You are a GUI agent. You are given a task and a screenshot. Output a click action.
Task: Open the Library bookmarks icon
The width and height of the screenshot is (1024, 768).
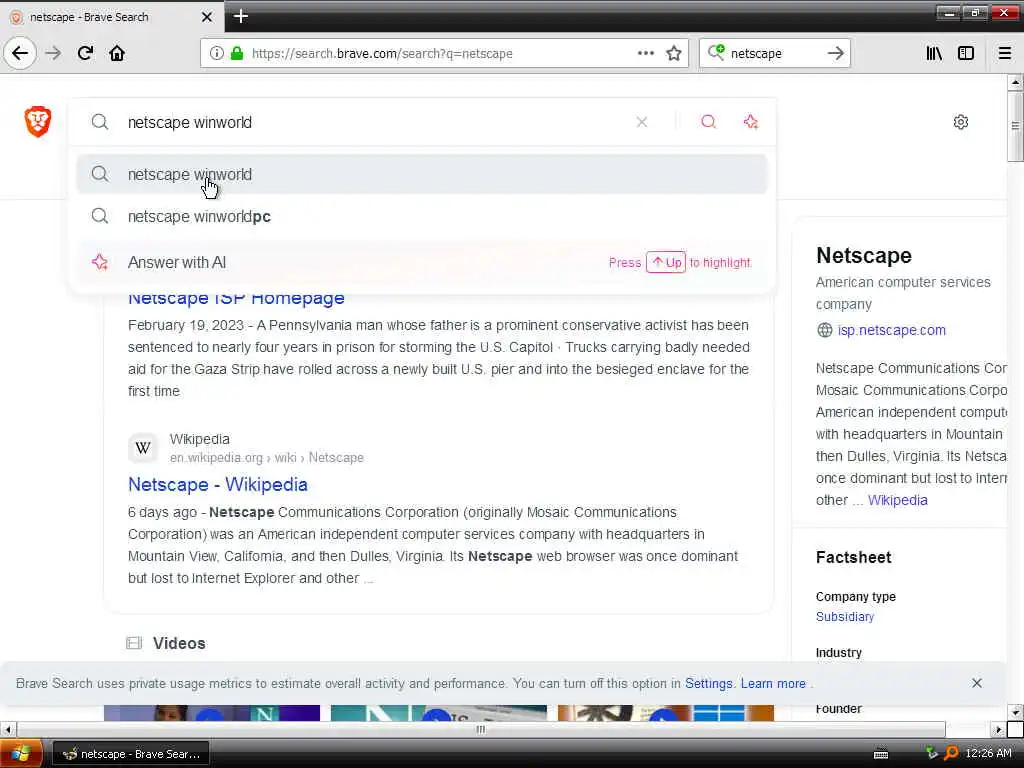pyautogui.click(x=934, y=53)
